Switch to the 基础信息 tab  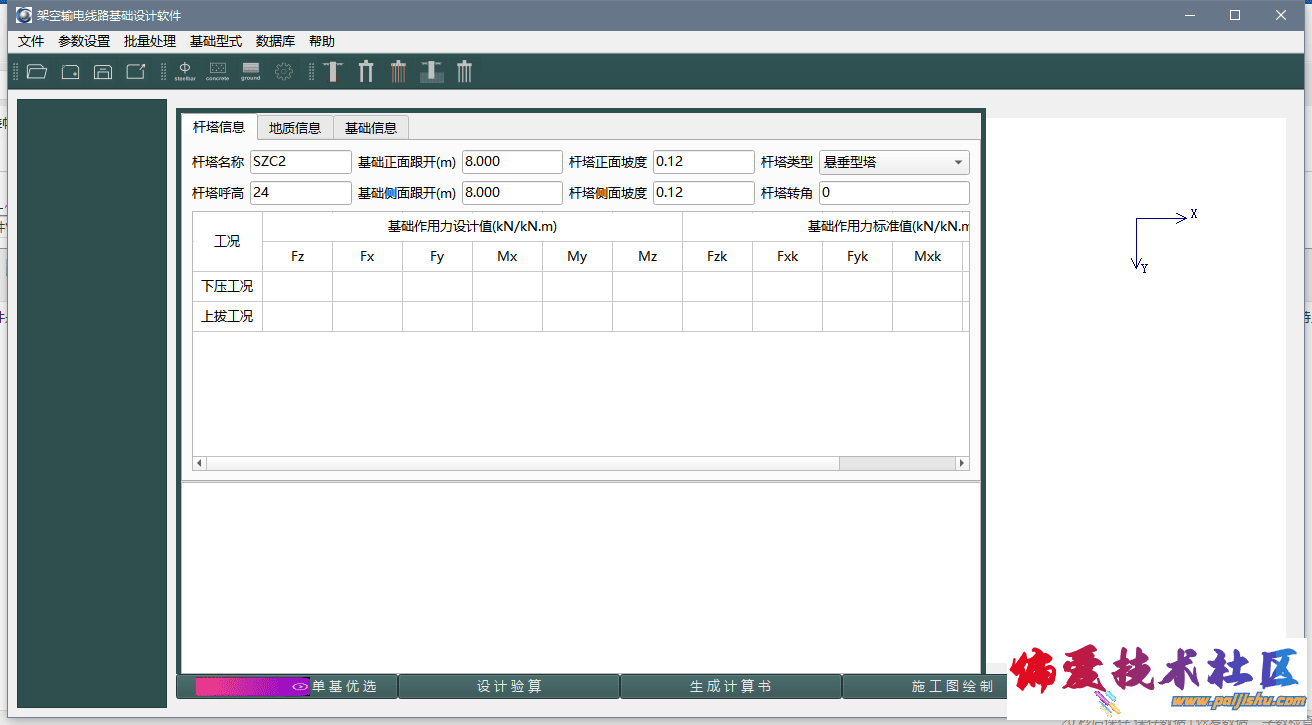(x=371, y=128)
